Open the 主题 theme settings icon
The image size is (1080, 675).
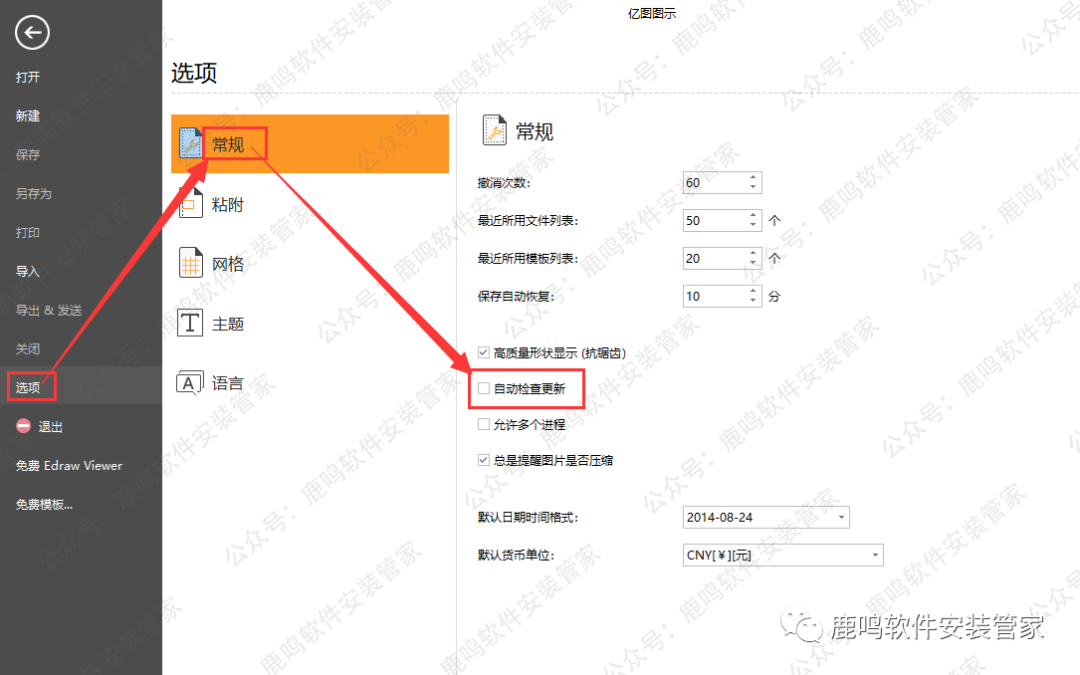[190, 323]
